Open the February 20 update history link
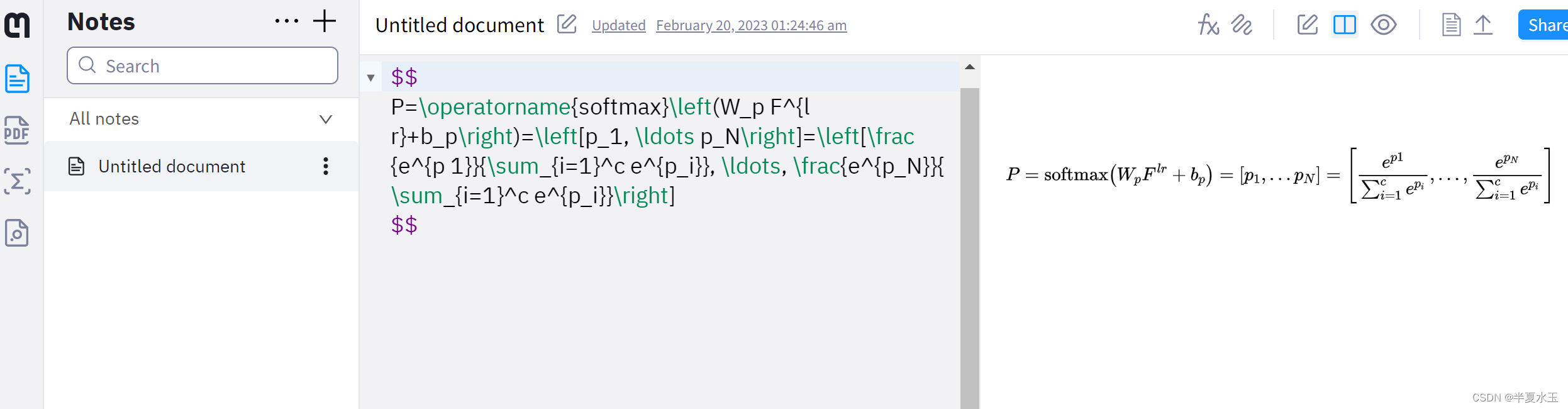1568x409 pixels. click(x=752, y=25)
